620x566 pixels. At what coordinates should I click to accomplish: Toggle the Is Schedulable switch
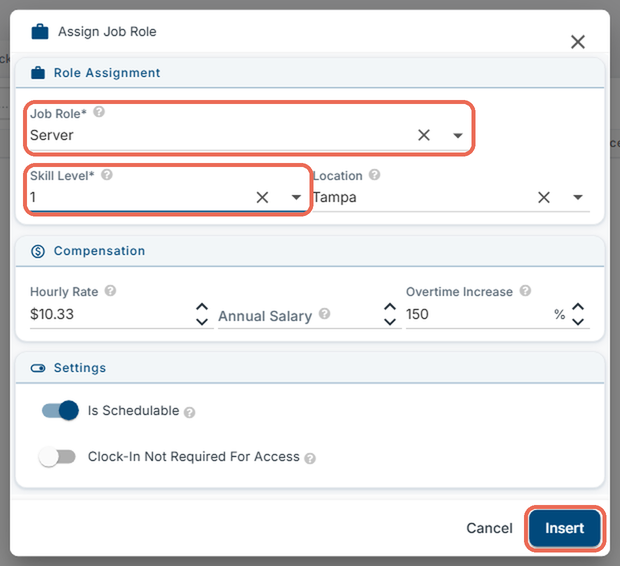tap(60, 411)
